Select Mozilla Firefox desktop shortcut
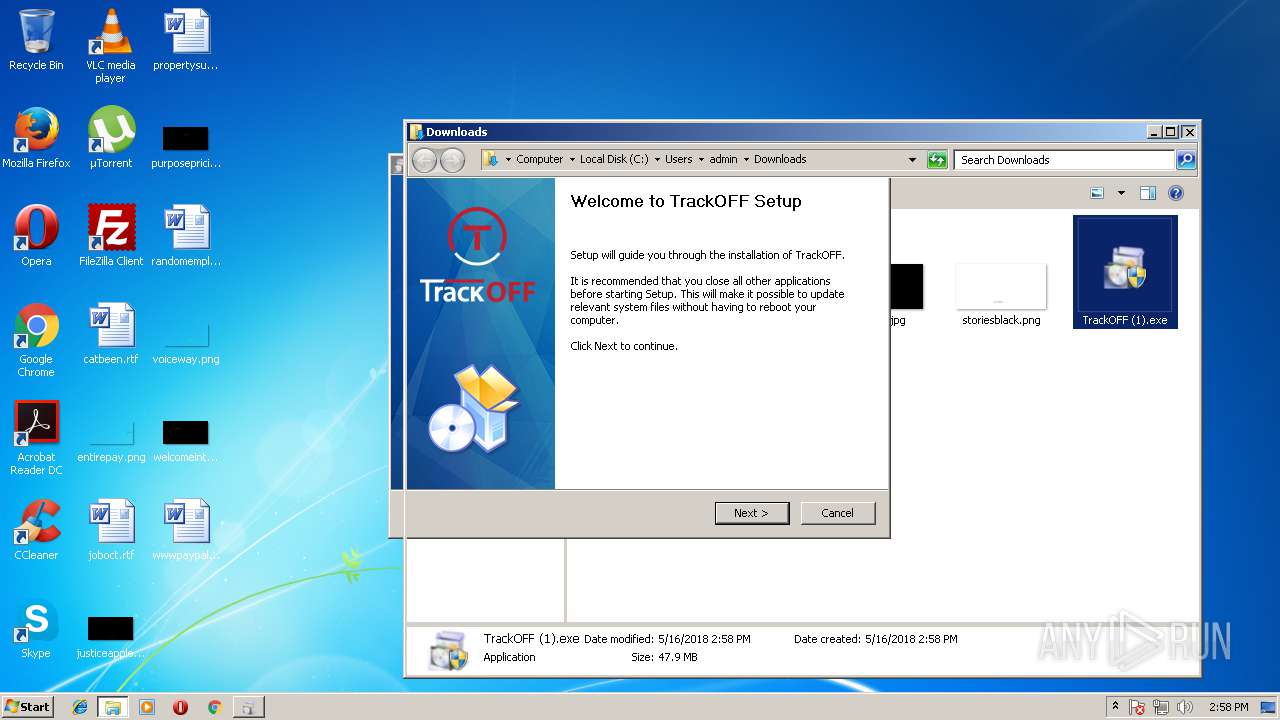1280x720 pixels. click(x=36, y=138)
